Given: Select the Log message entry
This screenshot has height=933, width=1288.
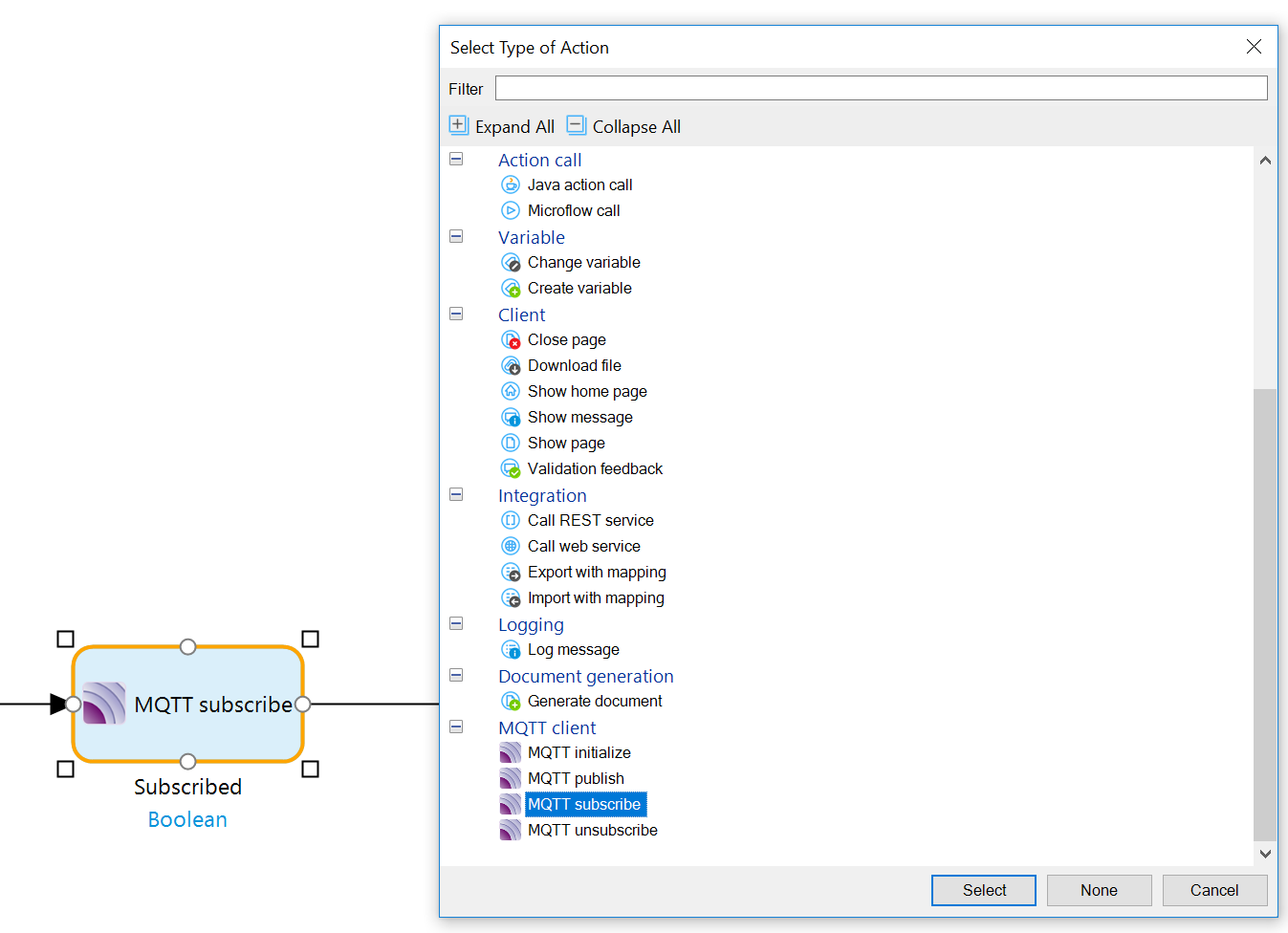Looking at the screenshot, I should [573, 649].
